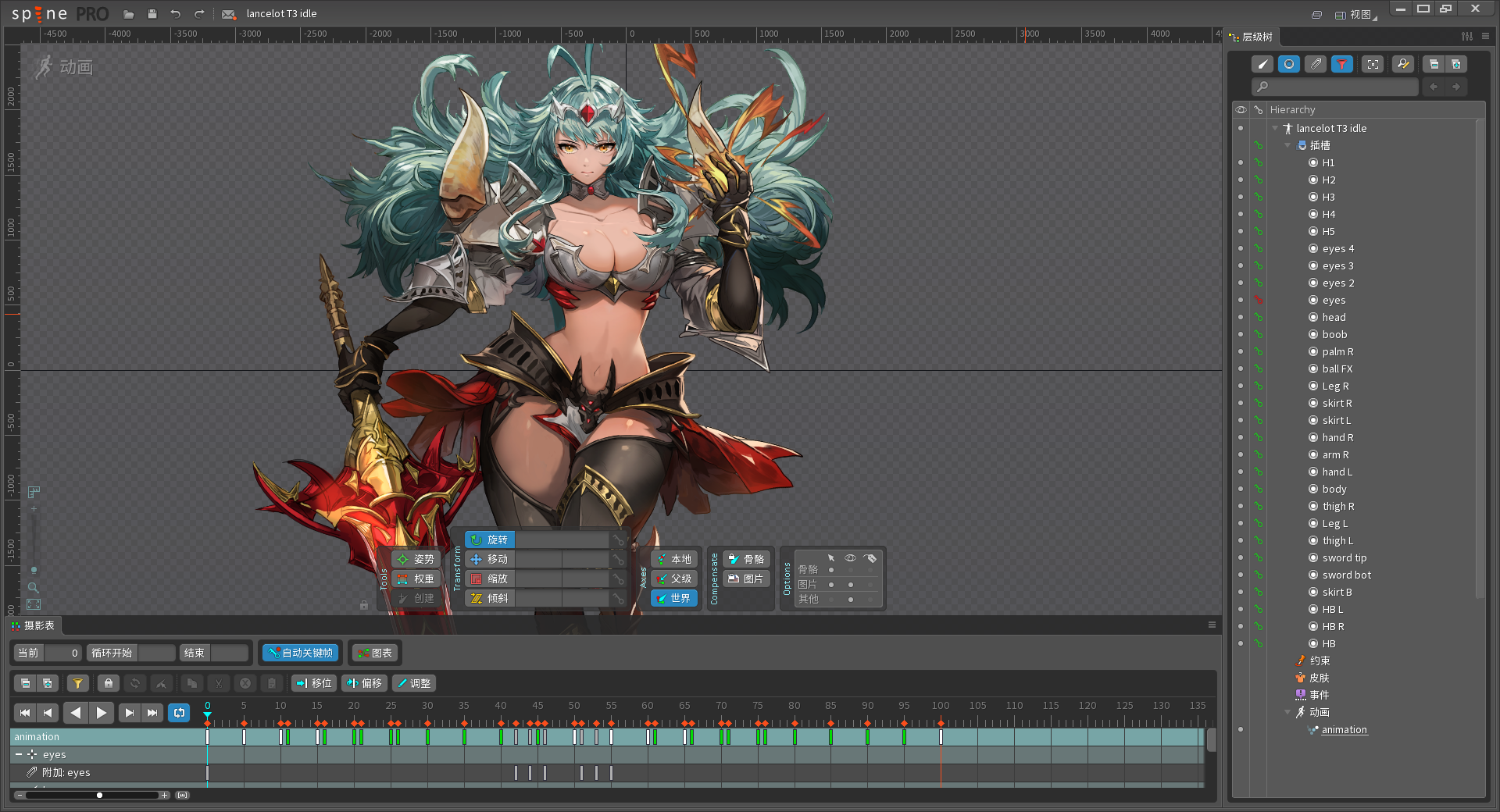Click the 移位 shift button
This screenshot has width=1500, height=812.
point(314,683)
